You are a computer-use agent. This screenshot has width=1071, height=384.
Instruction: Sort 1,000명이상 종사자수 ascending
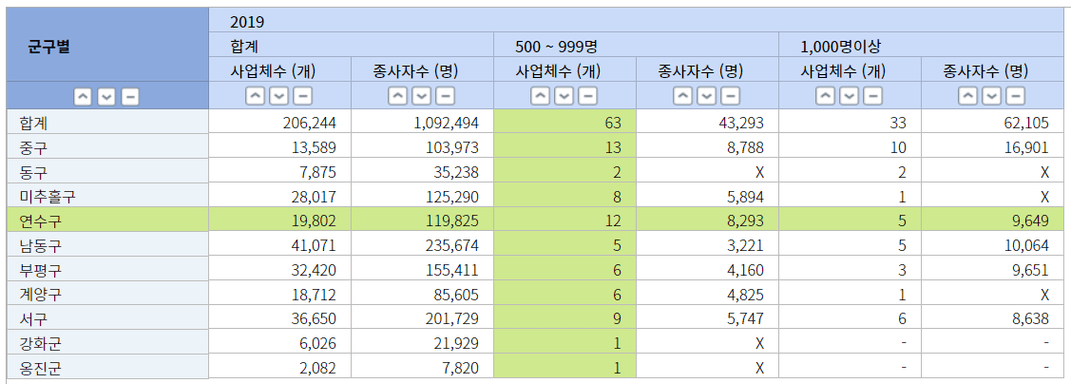pyautogui.click(x=969, y=96)
